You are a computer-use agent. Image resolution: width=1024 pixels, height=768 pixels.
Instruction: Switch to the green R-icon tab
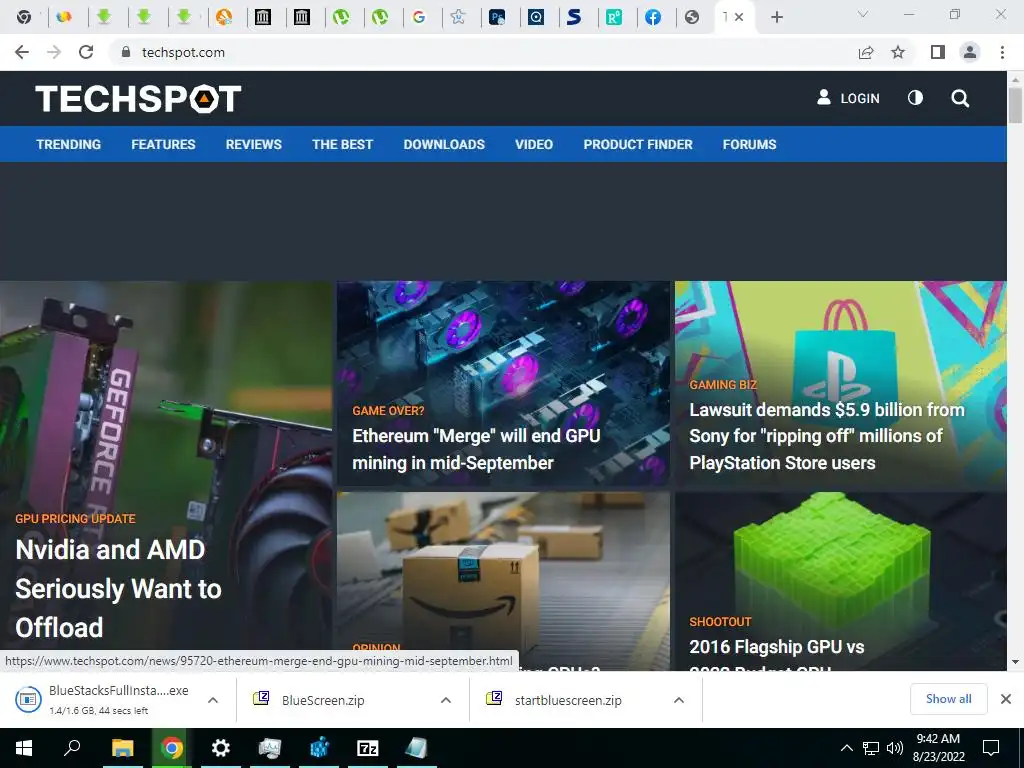click(x=613, y=17)
